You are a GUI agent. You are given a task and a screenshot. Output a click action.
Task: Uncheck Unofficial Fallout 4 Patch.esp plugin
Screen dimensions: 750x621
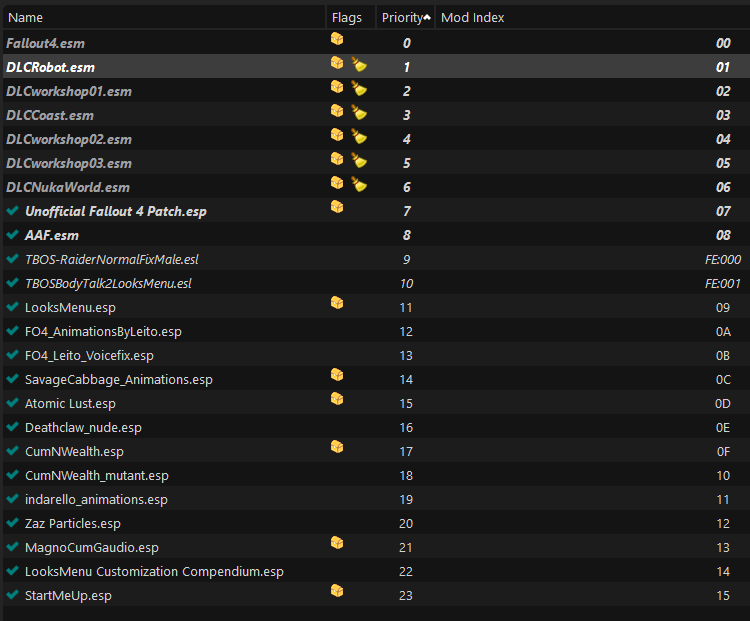[x=12, y=211]
